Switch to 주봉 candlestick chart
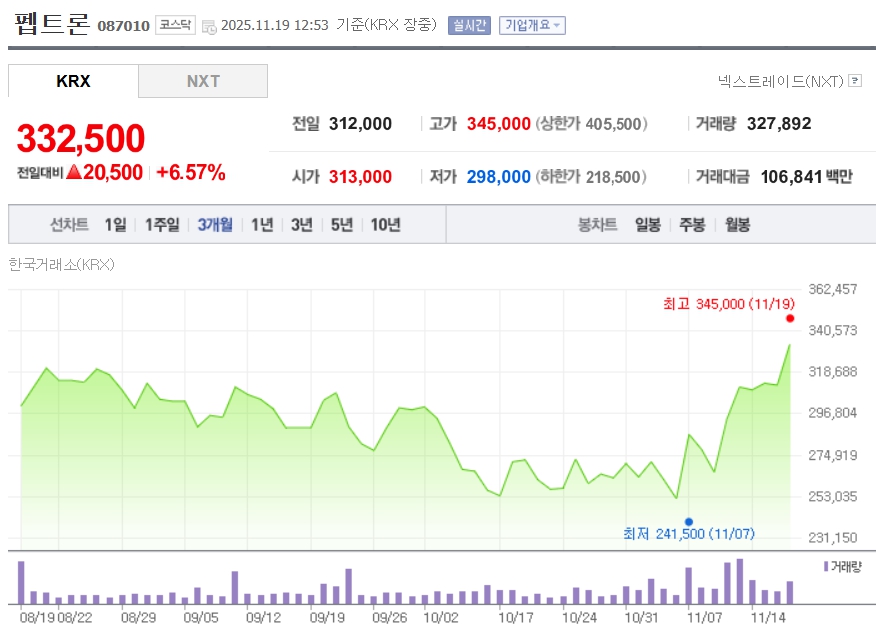Image resolution: width=876 pixels, height=639 pixels. [692, 225]
